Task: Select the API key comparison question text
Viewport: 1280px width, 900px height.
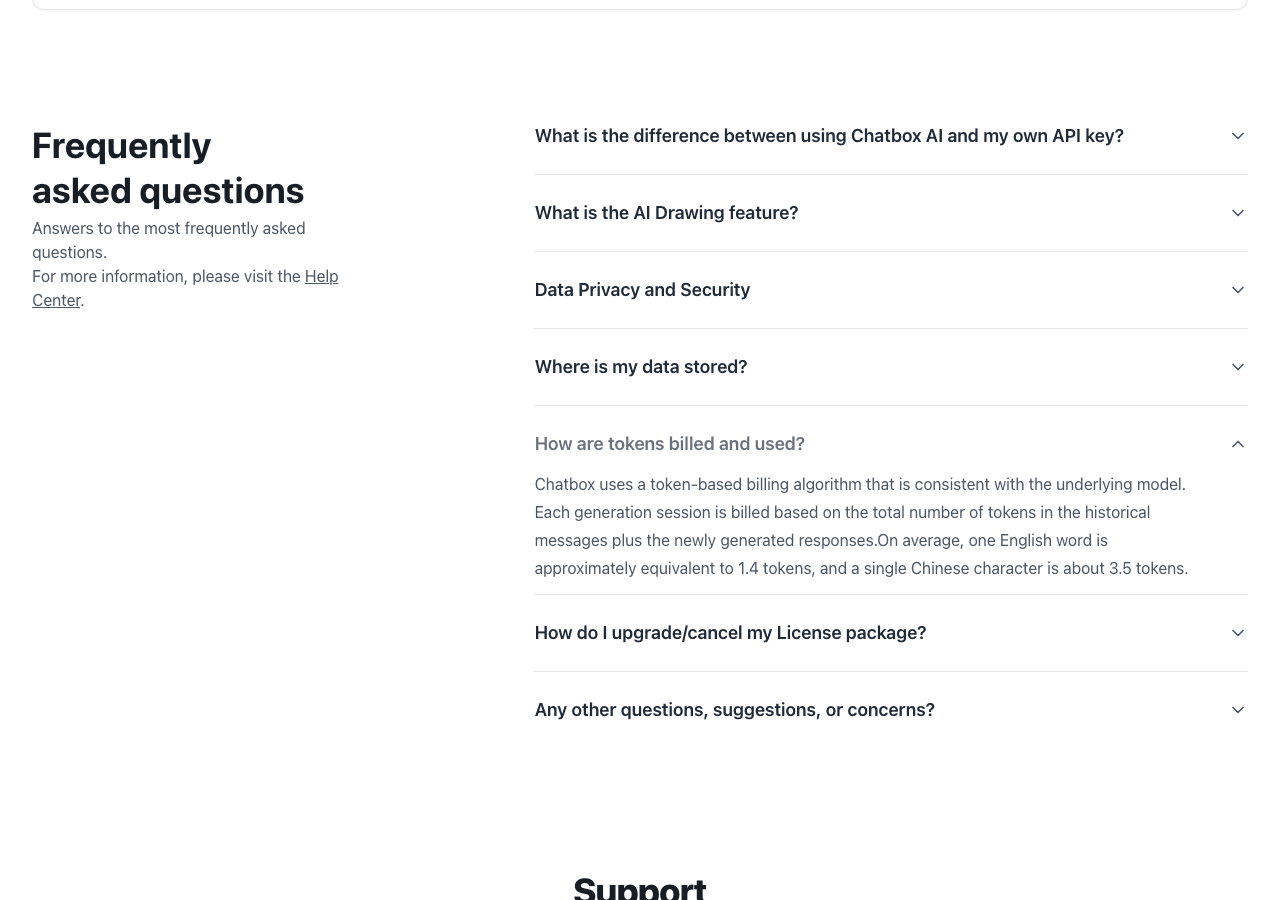Action: pos(829,135)
